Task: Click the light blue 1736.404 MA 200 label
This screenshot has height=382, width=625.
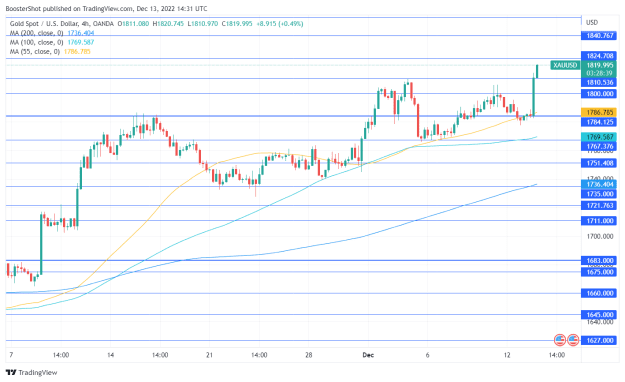Action: (599, 184)
